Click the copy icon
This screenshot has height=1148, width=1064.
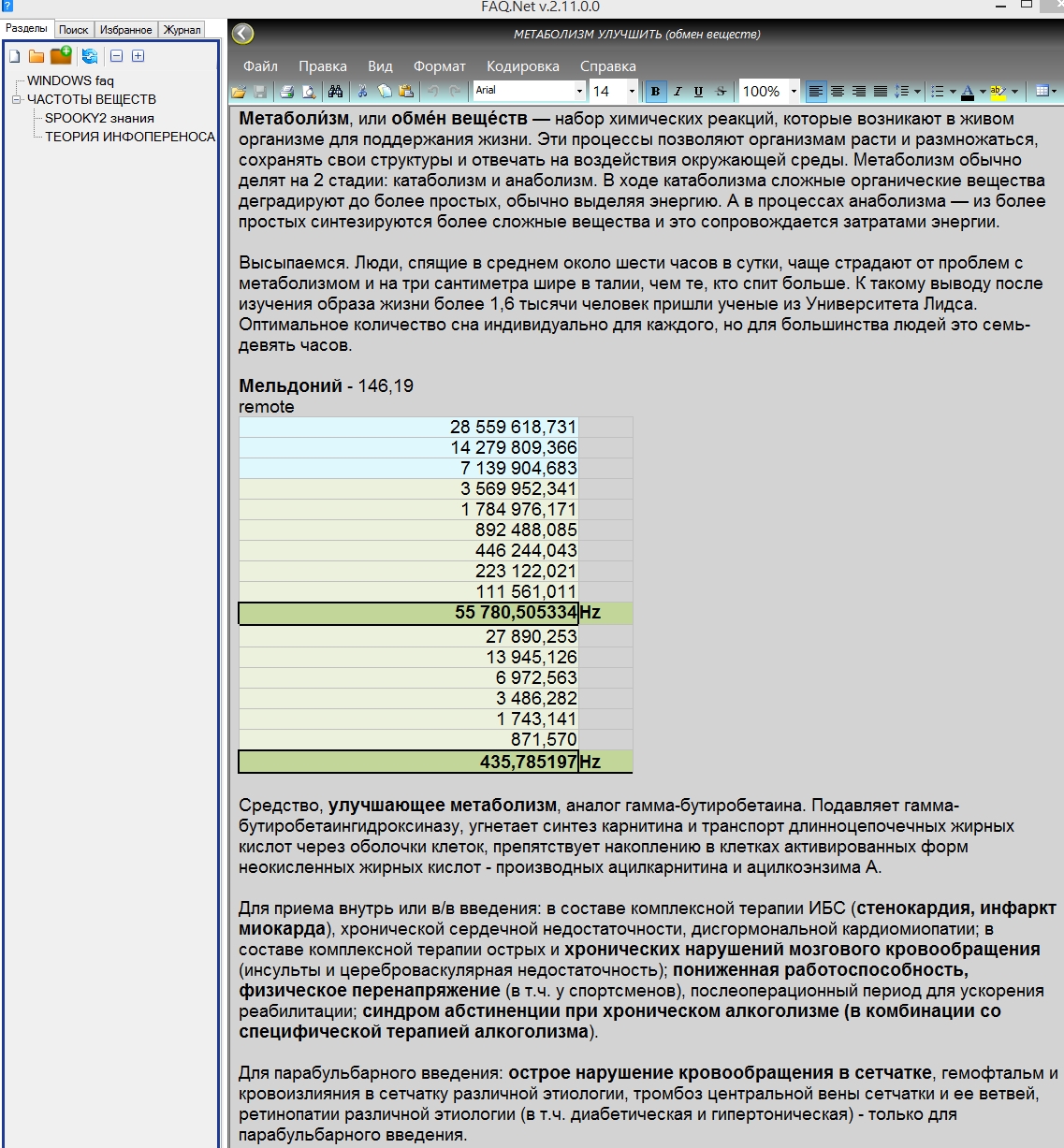click(x=384, y=92)
